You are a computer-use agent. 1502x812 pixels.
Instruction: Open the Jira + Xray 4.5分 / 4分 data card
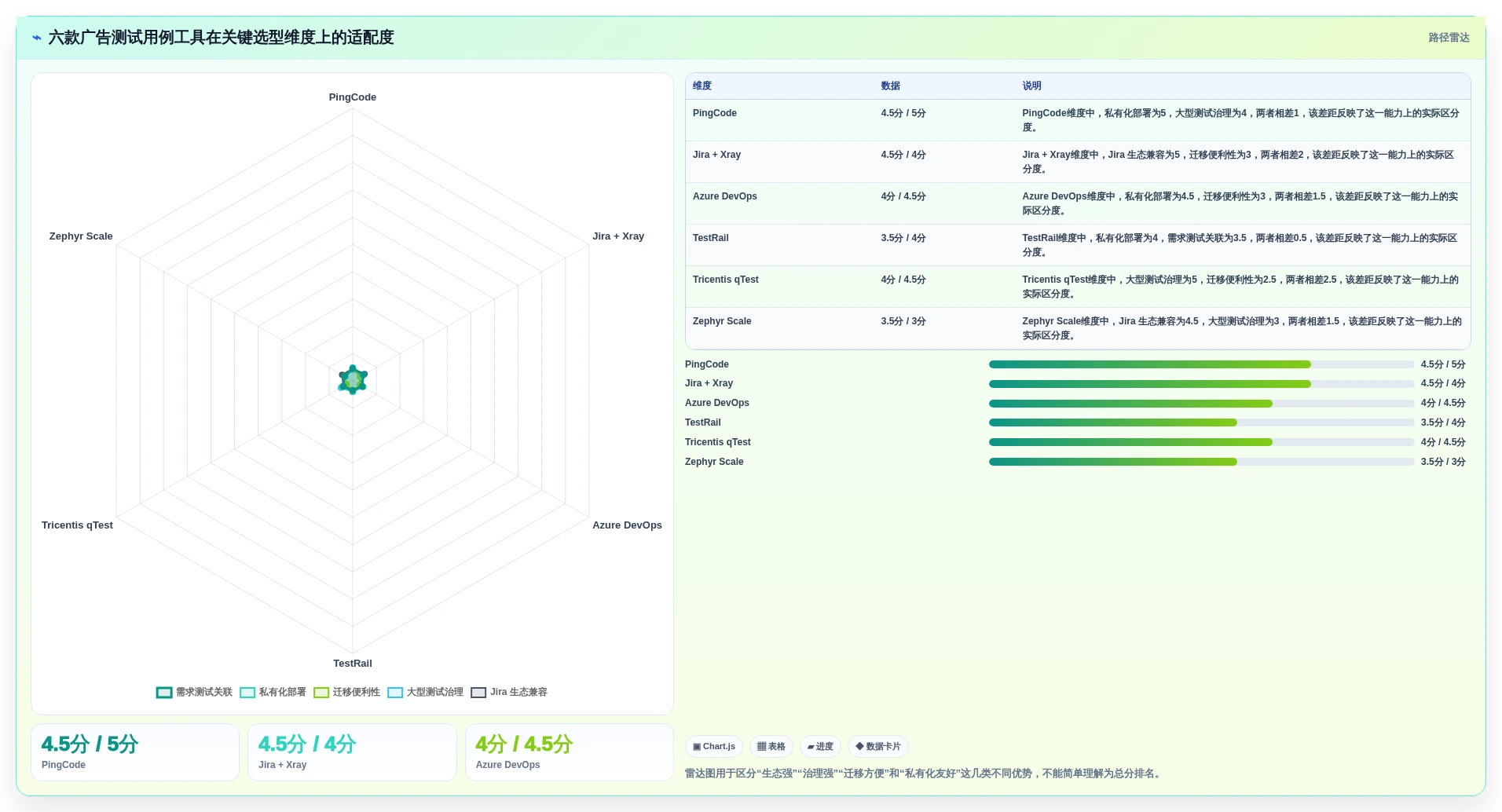point(352,752)
